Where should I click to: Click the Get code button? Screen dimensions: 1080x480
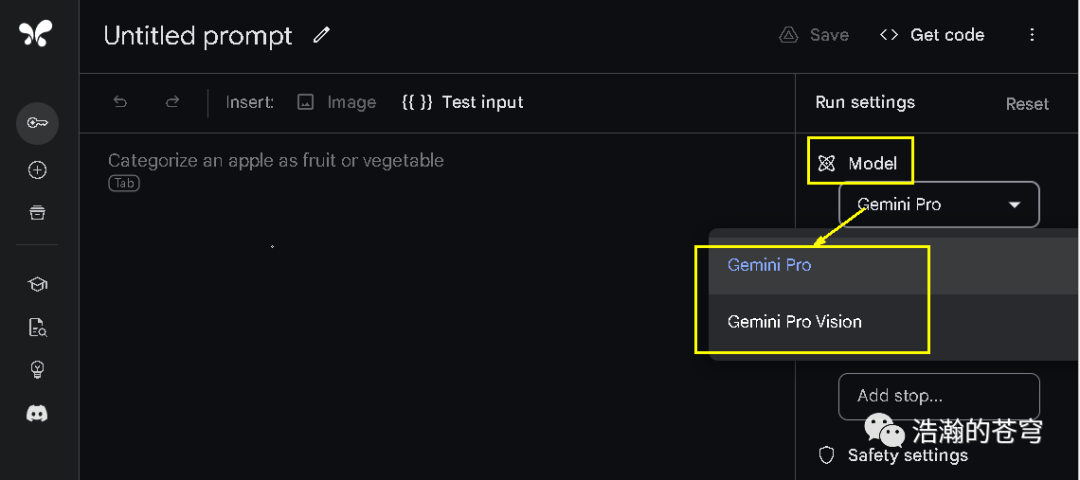tap(931, 35)
